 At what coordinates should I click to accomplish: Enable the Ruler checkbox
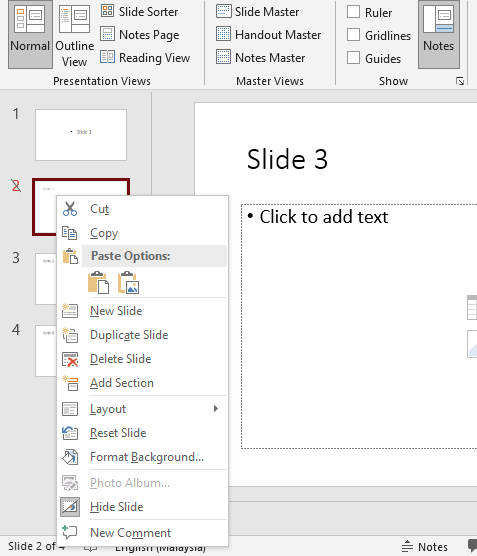pyautogui.click(x=353, y=12)
